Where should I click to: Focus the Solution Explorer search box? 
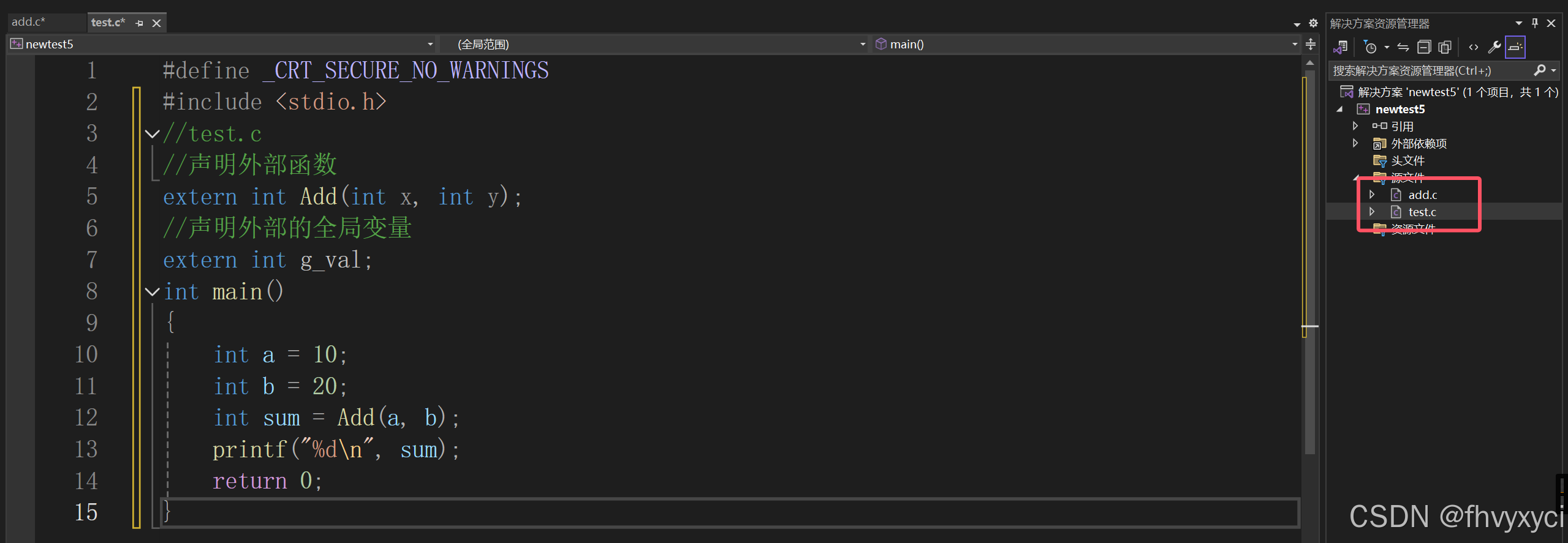(x=1428, y=70)
